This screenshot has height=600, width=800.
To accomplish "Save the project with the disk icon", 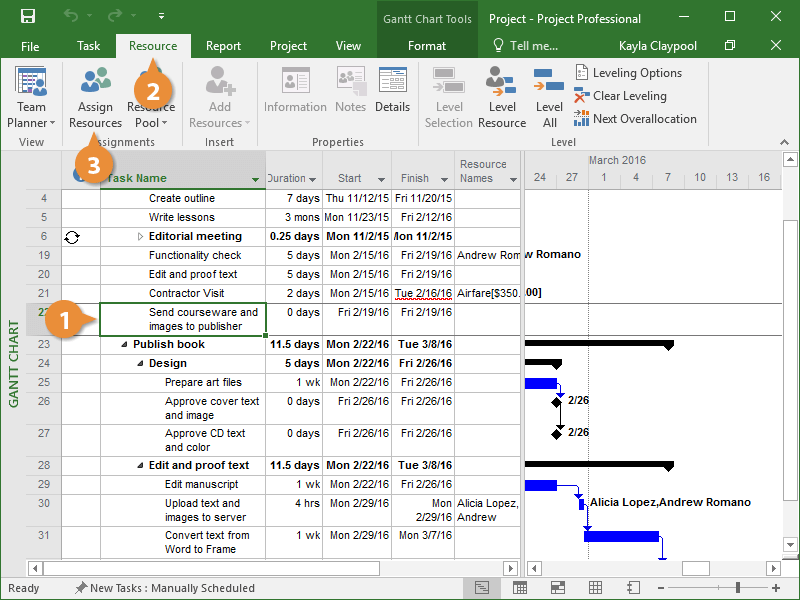I will (28, 17).
